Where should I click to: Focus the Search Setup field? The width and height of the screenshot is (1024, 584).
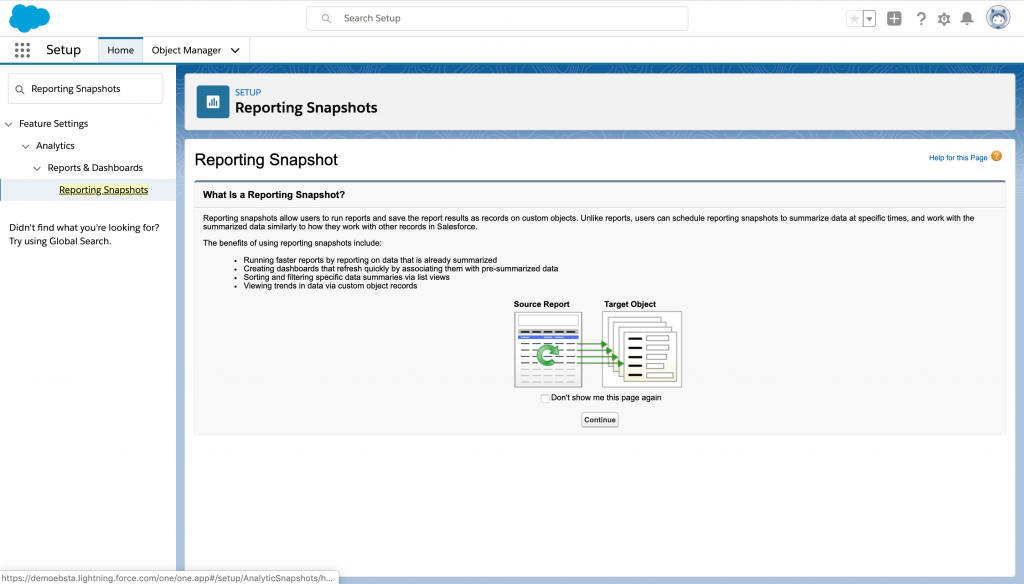[x=497, y=18]
